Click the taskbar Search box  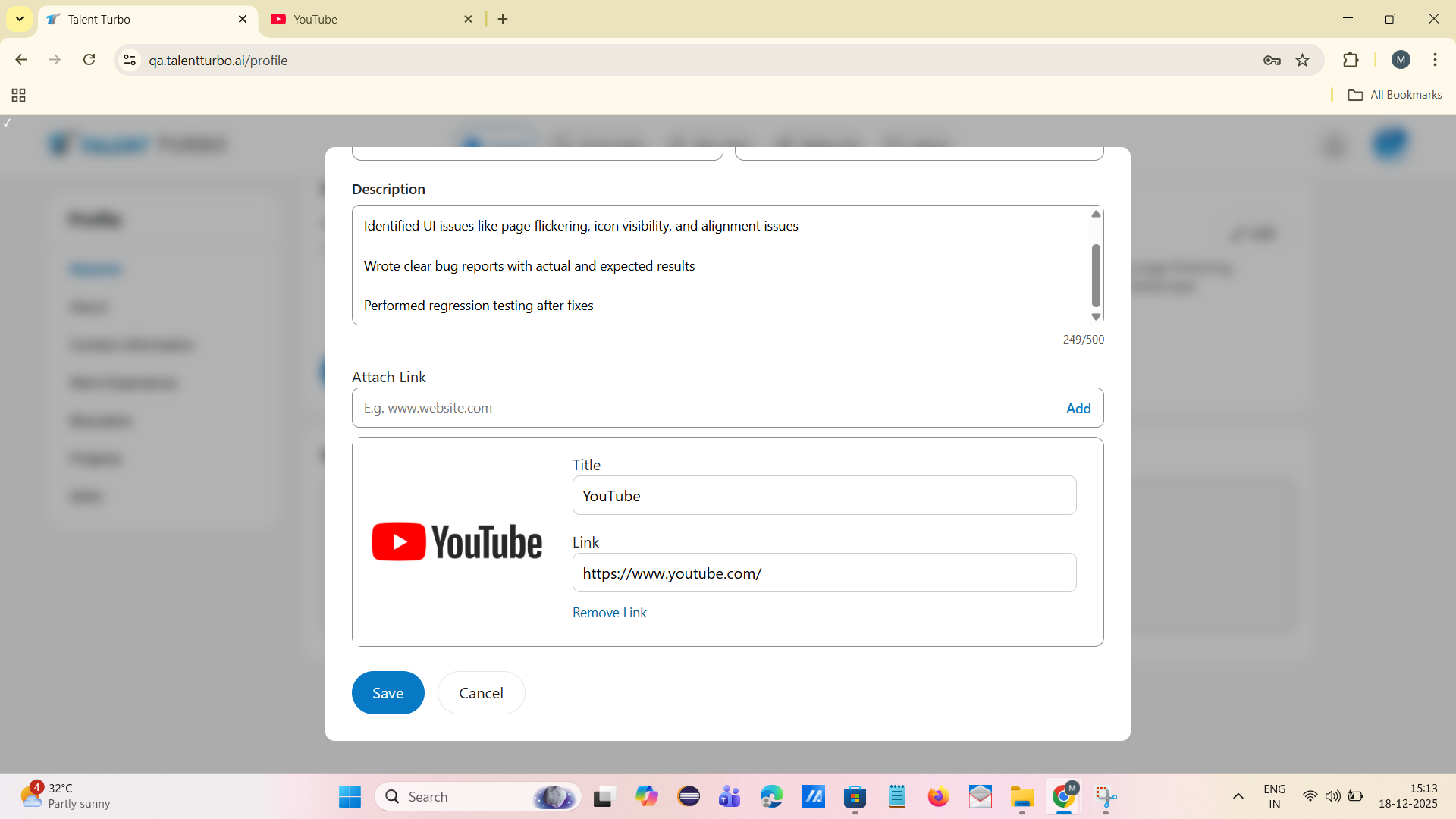pos(479,796)
